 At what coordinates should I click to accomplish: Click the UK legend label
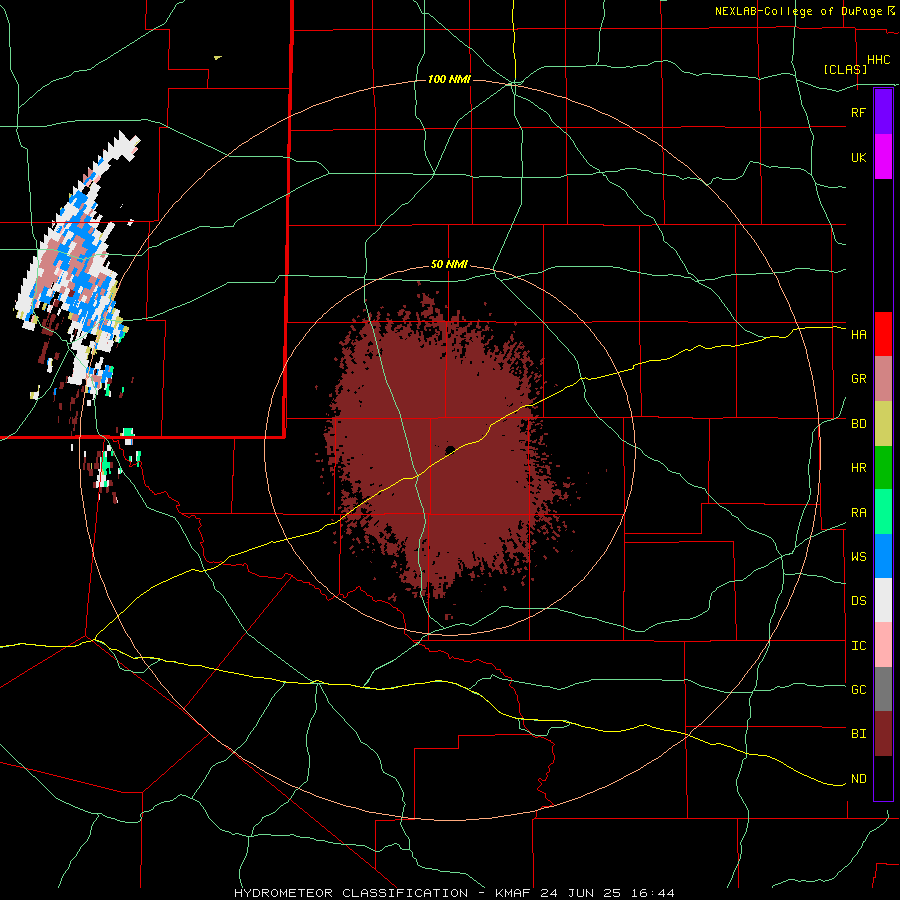tap(859, 157)
